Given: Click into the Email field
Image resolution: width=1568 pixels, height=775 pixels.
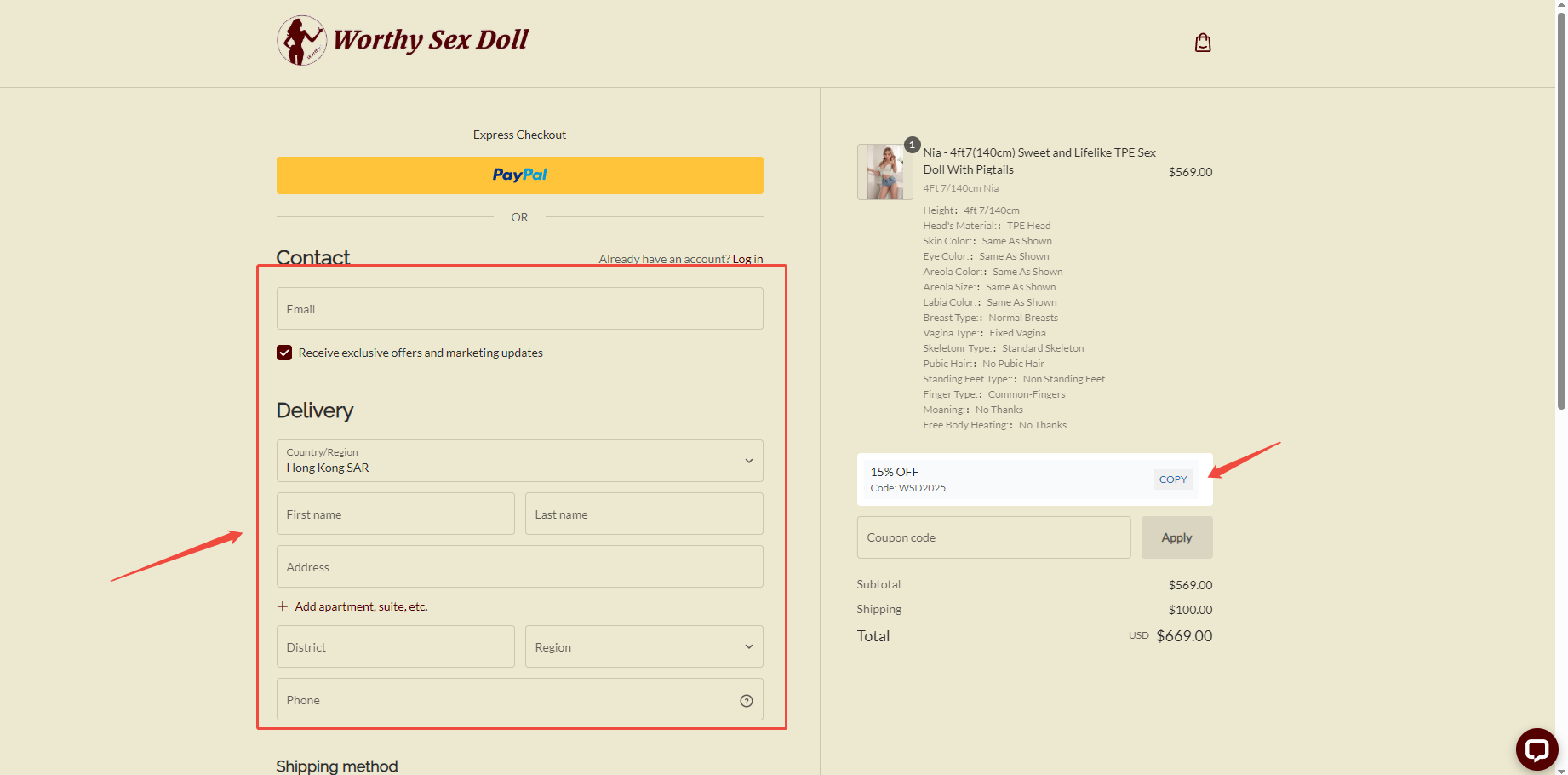Looking at the screenshot, I should [519, 308].
